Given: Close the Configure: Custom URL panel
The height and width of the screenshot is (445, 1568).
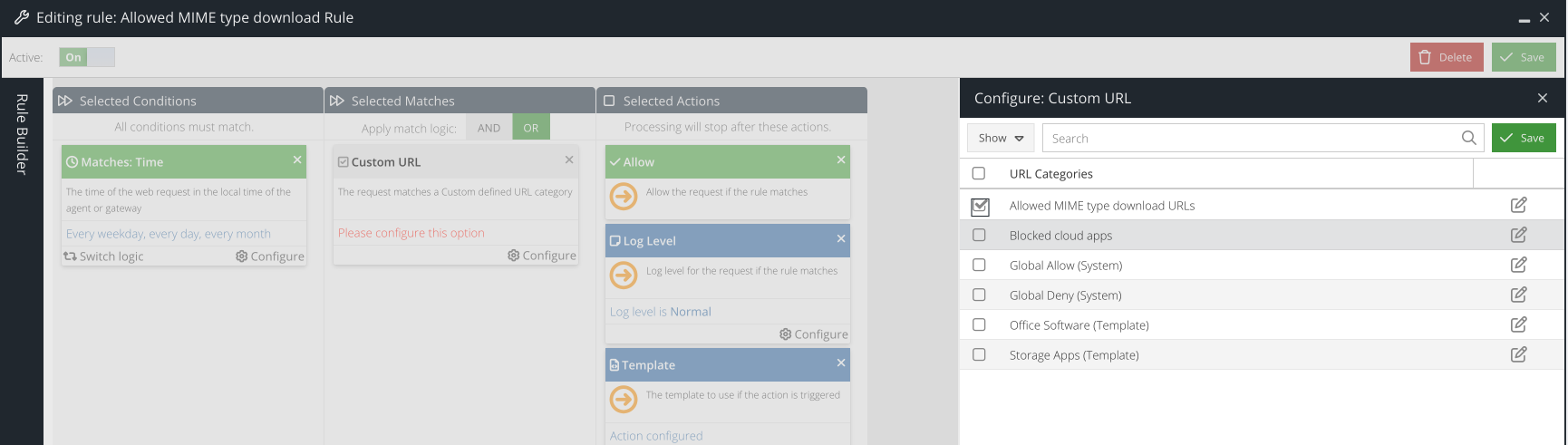Looking at the screenshot, I should (x=1542, y=98).
